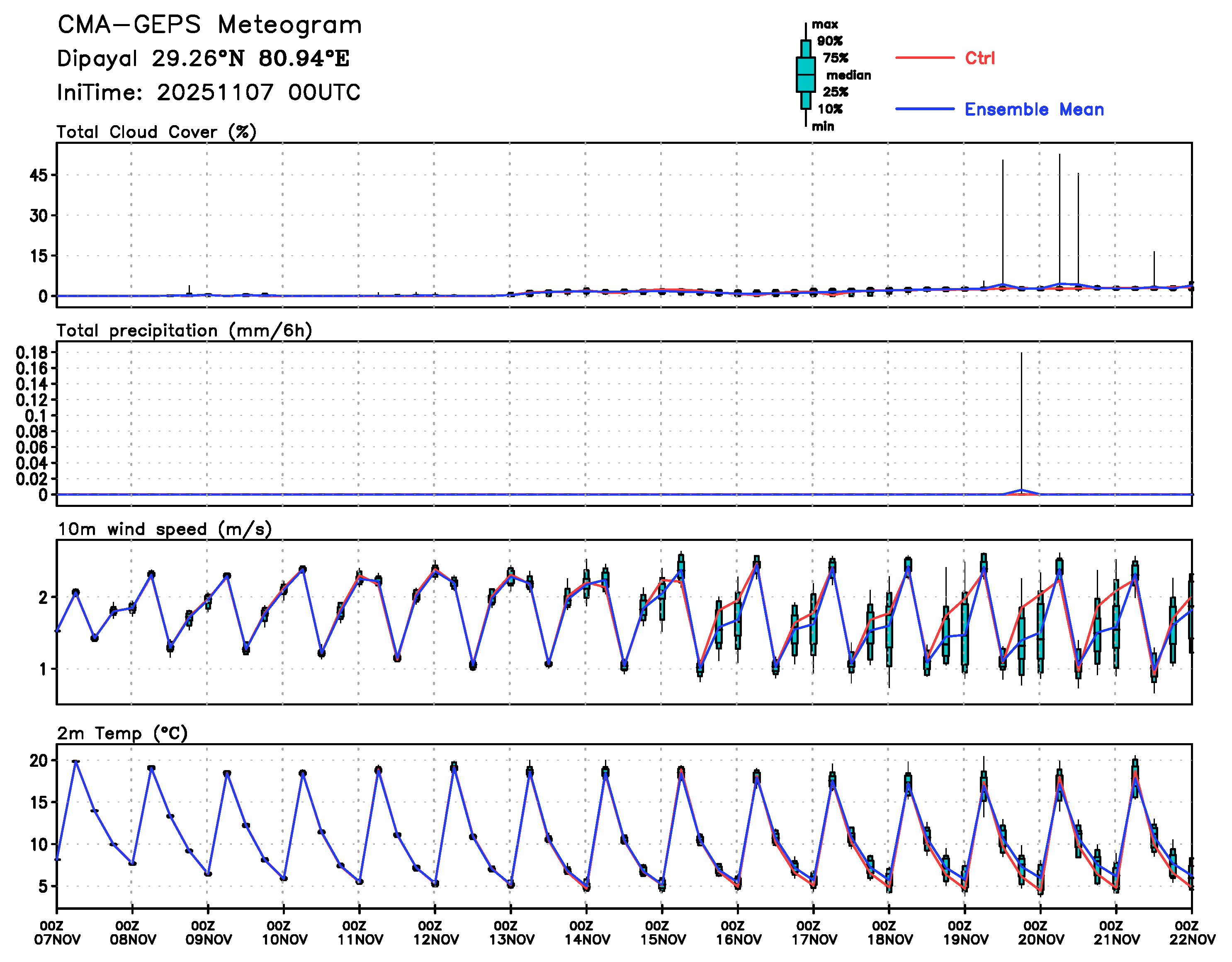Click the 'median' legend label
The image size is (1232, 962).
point(848,75)
